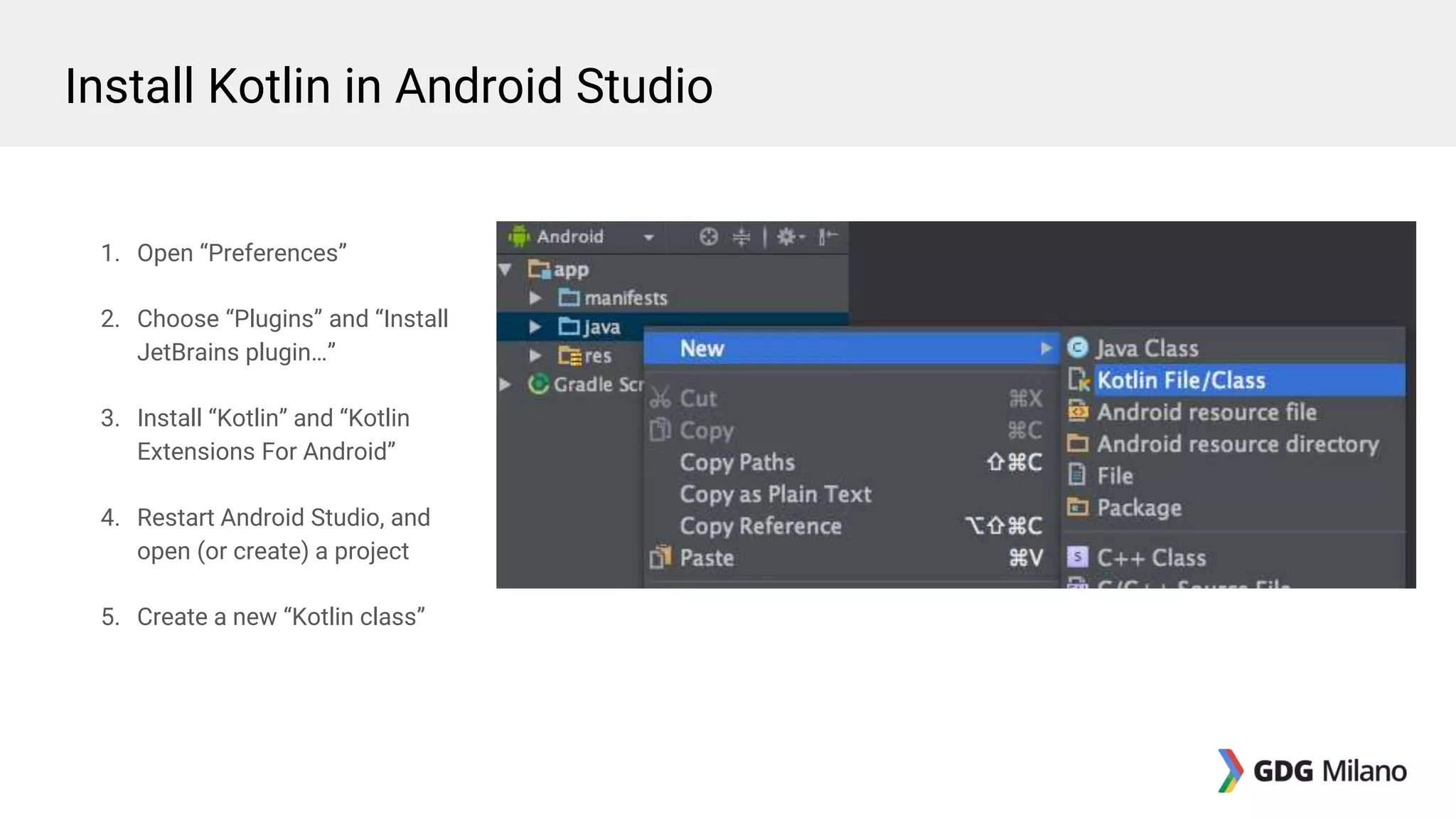Screen dimensions: 1456x819
Task: Click the New submenu arrow
Action: [1046, 348]
